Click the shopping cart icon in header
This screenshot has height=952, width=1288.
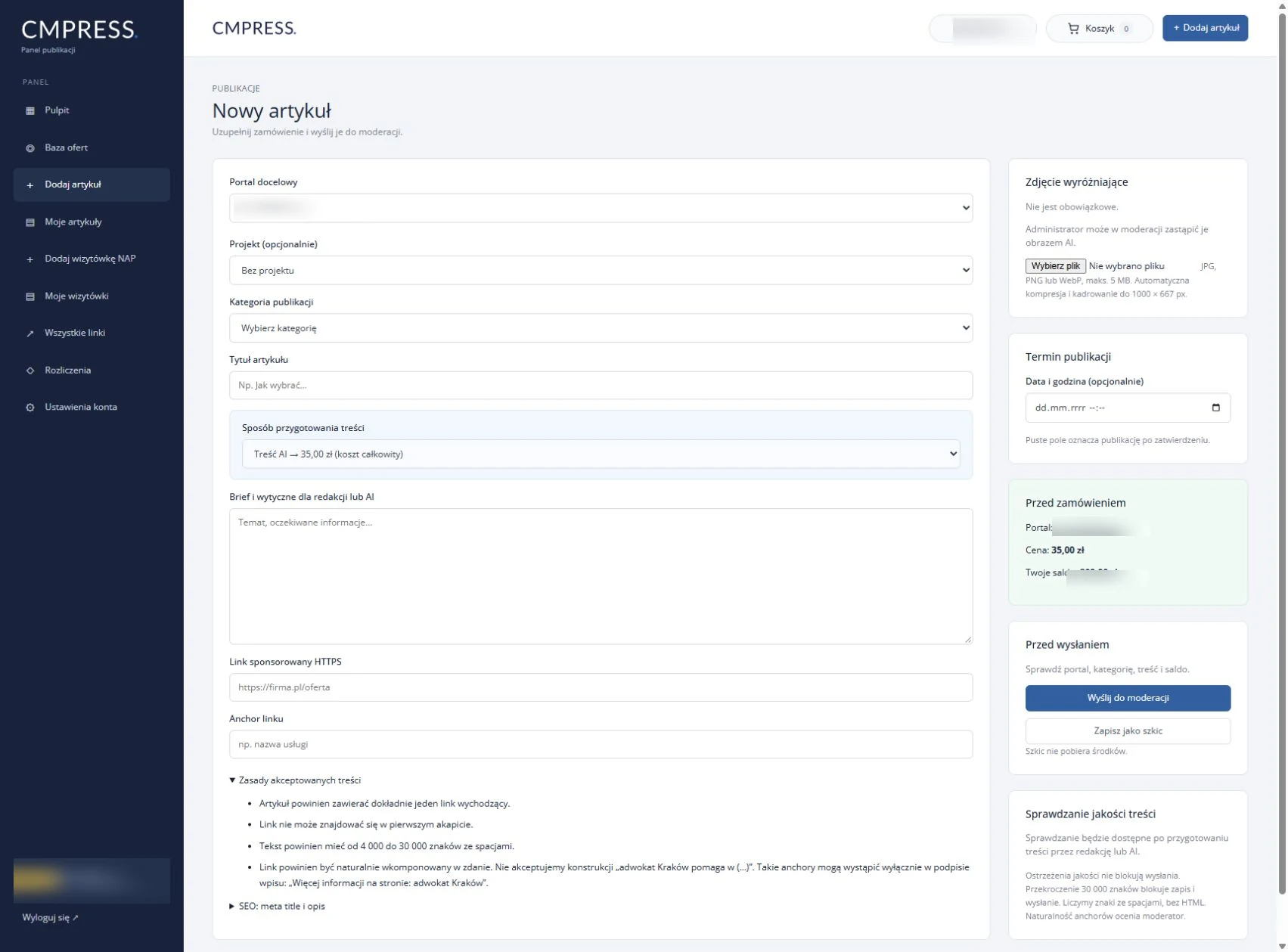coord(1073,29)
